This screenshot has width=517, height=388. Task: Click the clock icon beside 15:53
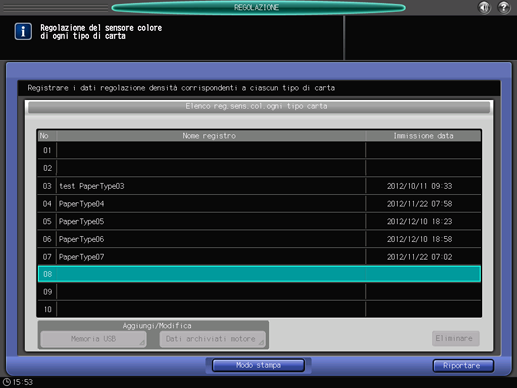pos(6,382)
